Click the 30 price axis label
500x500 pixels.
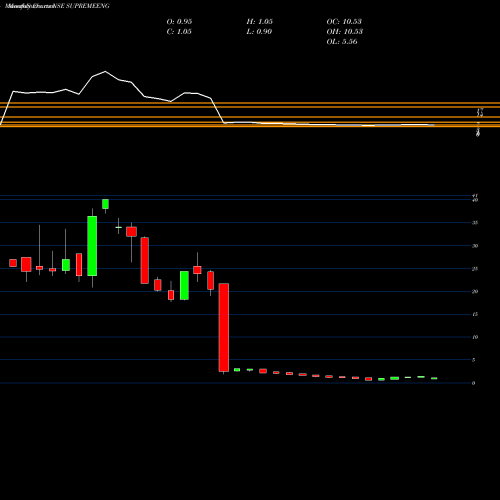tap(475, 246)
